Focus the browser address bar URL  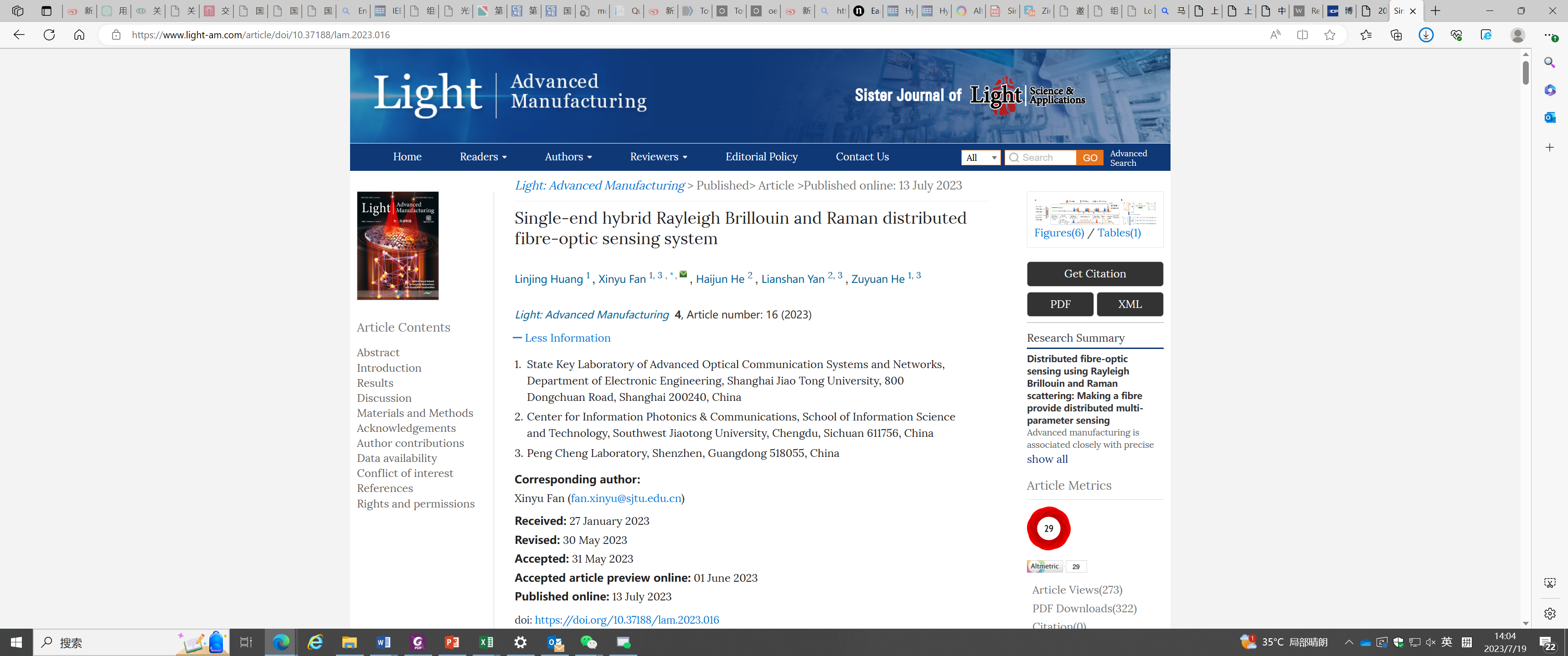point(261,35)
